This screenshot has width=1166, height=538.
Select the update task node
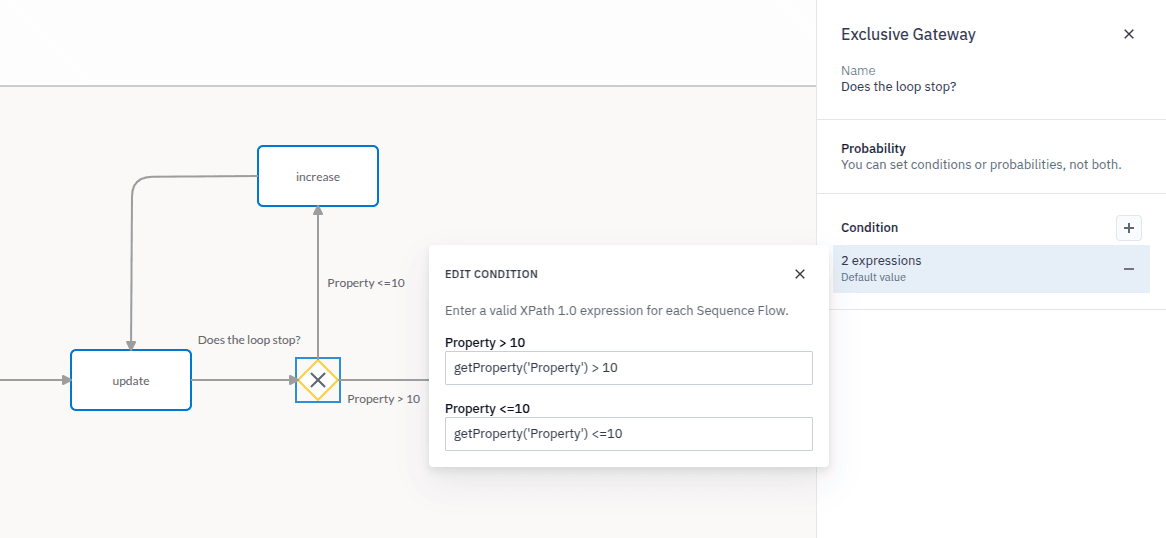coord(131,380)
